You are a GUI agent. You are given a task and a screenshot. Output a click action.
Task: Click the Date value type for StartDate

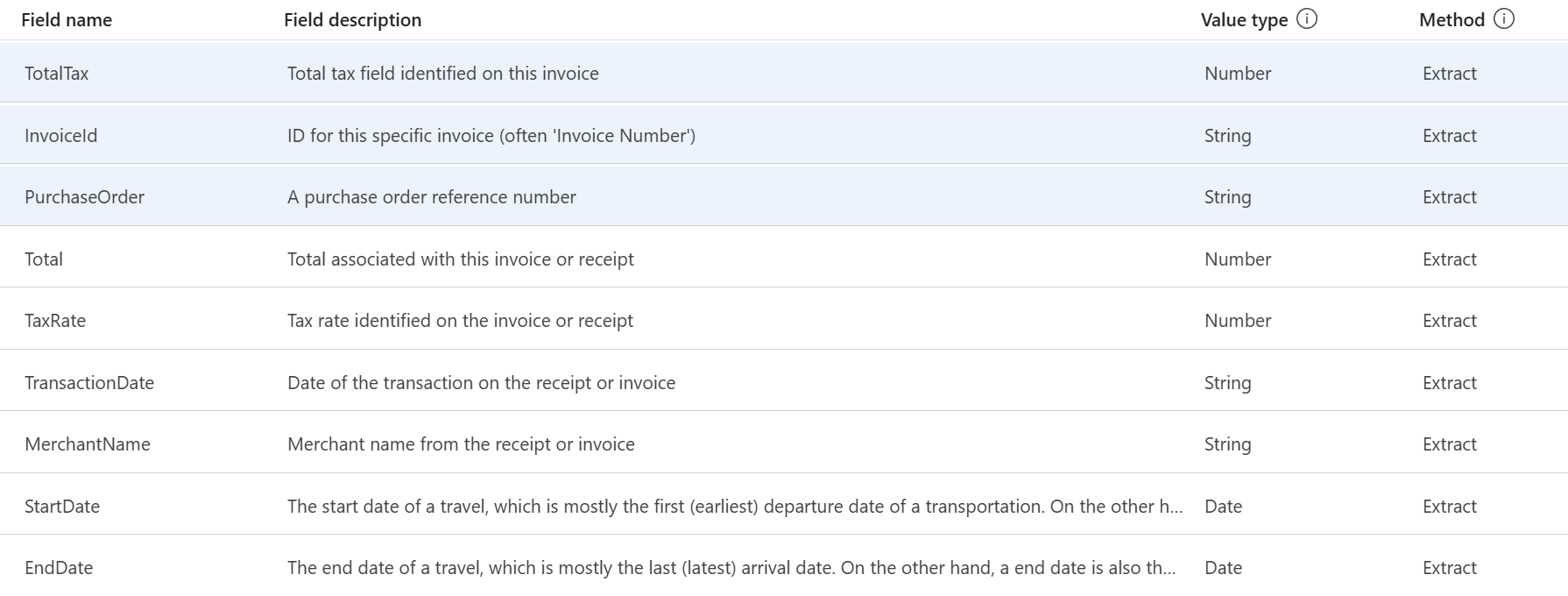coord(1223,507)
